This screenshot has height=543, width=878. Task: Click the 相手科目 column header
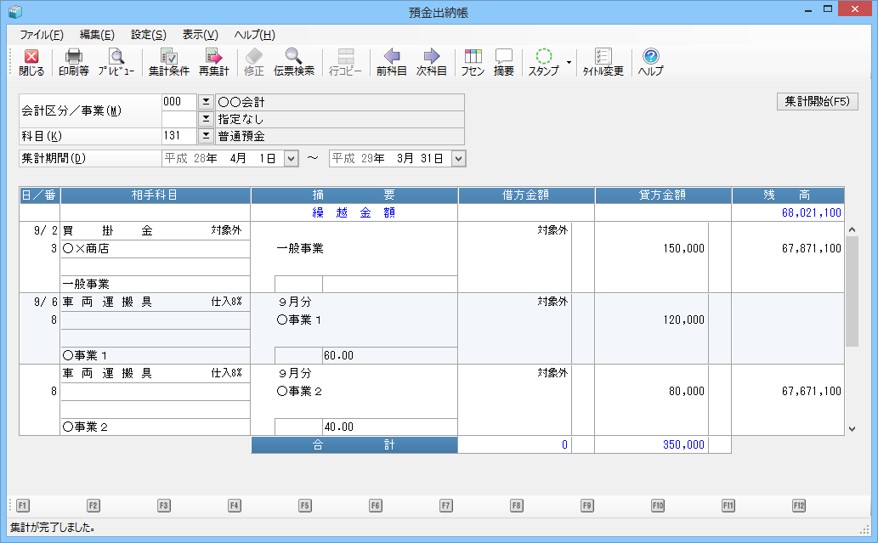click(155, 195)
